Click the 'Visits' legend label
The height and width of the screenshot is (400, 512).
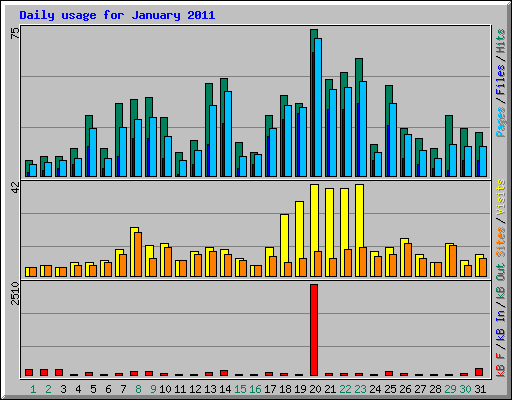(500, 197)
